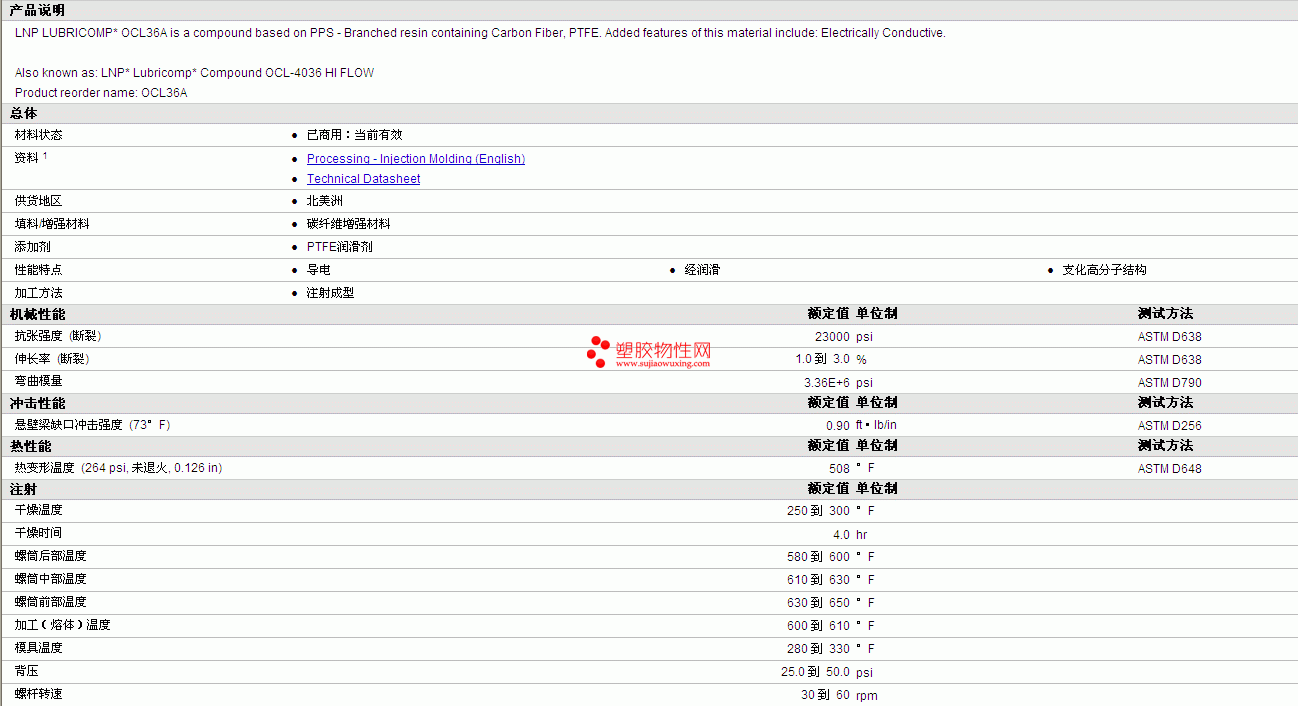The height and width of the screenshot is (706, 1298).
Task: Click the 注射 section header
Action: [23, 489]
